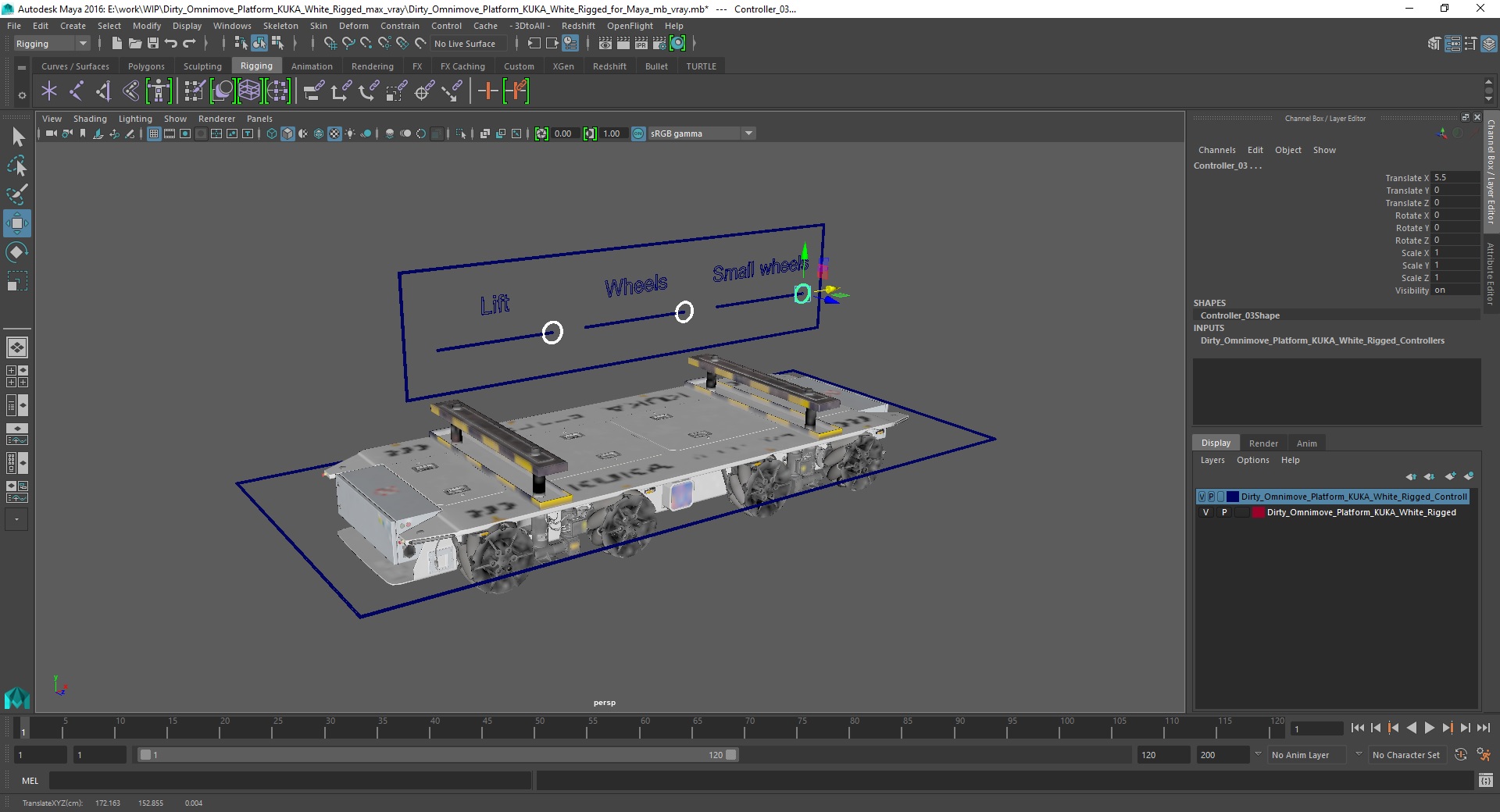This screenshot has width=1500, height=812.
Task: Click the Create Lattice shelf icon
Action: click(249, 91)
